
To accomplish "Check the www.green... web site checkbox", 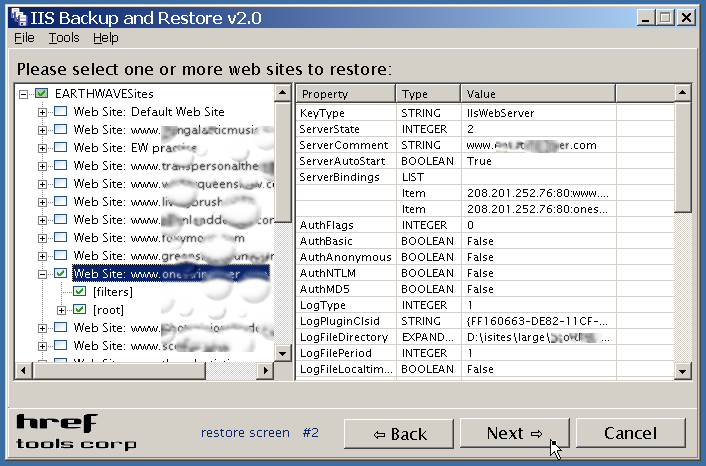I will 61,255.
